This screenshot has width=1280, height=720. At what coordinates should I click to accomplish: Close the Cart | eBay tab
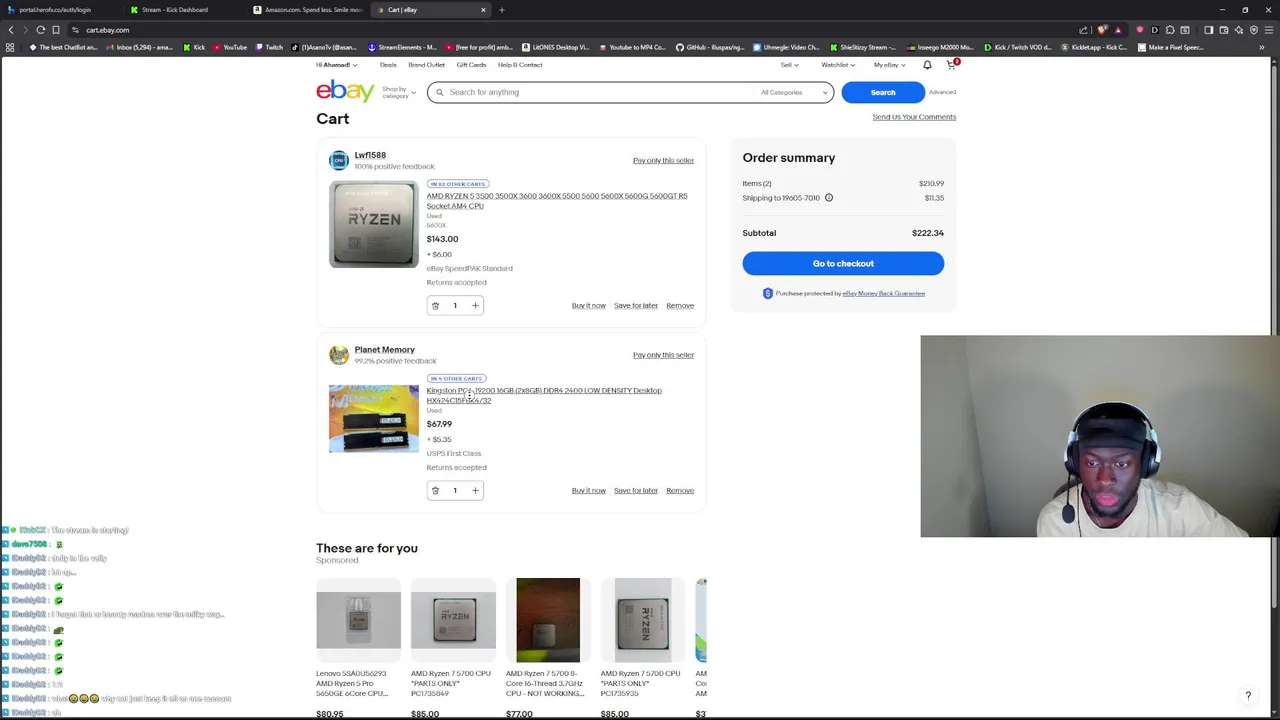coord(483,10)
